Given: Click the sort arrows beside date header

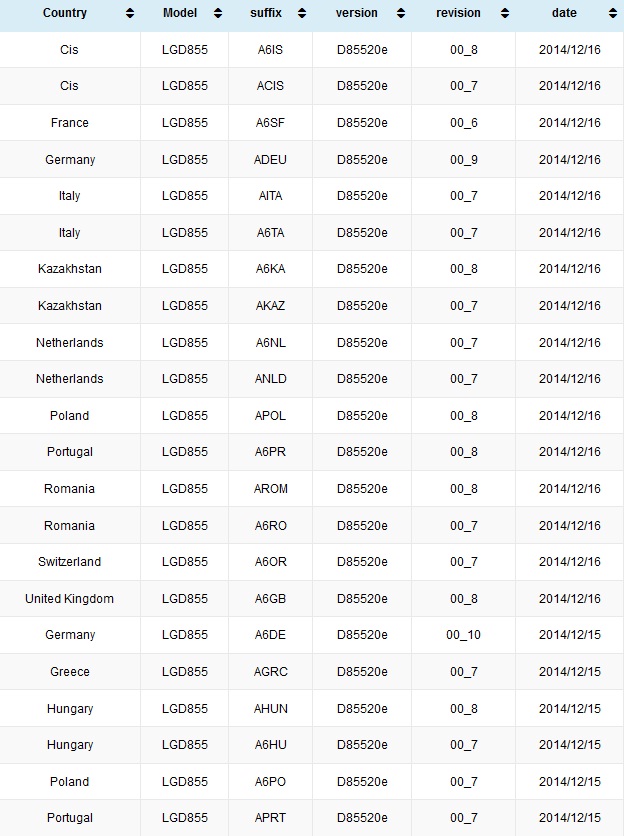Looking at the screenshot, I should click(x=613, y=13).
